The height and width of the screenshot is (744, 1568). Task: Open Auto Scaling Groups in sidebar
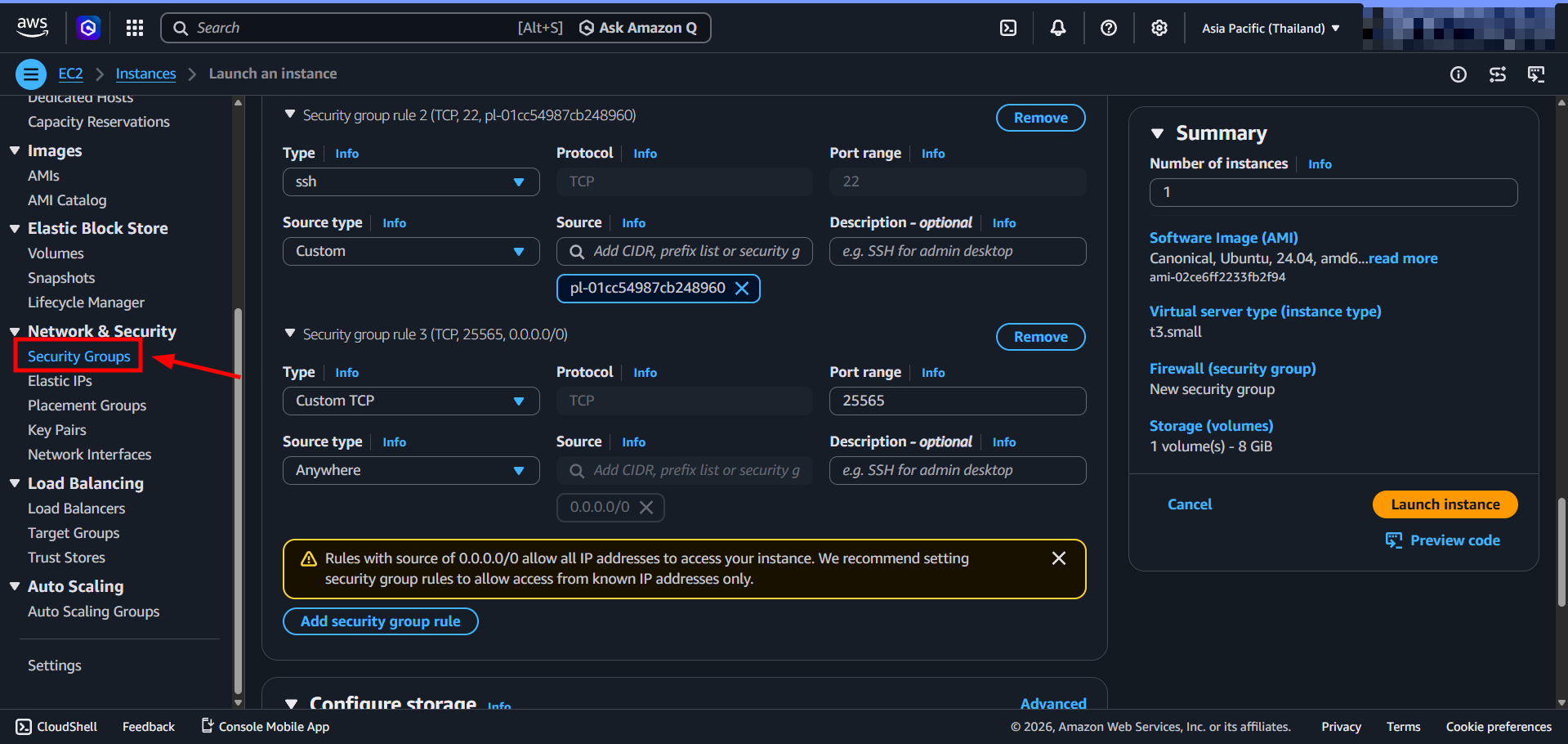(x=93, y=612)
